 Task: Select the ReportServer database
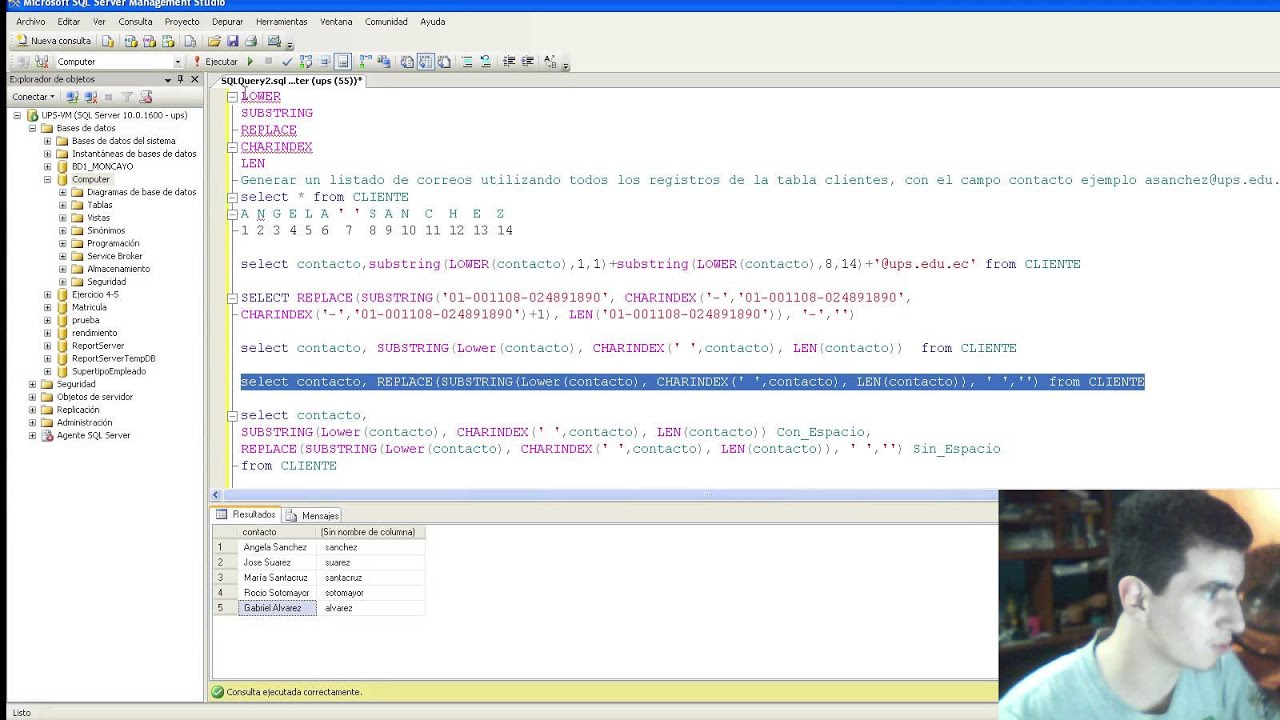(x=98, y=346)
